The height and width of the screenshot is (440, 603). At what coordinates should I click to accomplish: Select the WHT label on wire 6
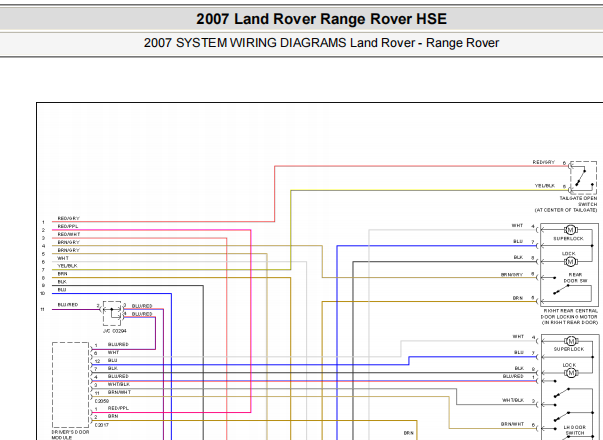(x=63, y=258)
